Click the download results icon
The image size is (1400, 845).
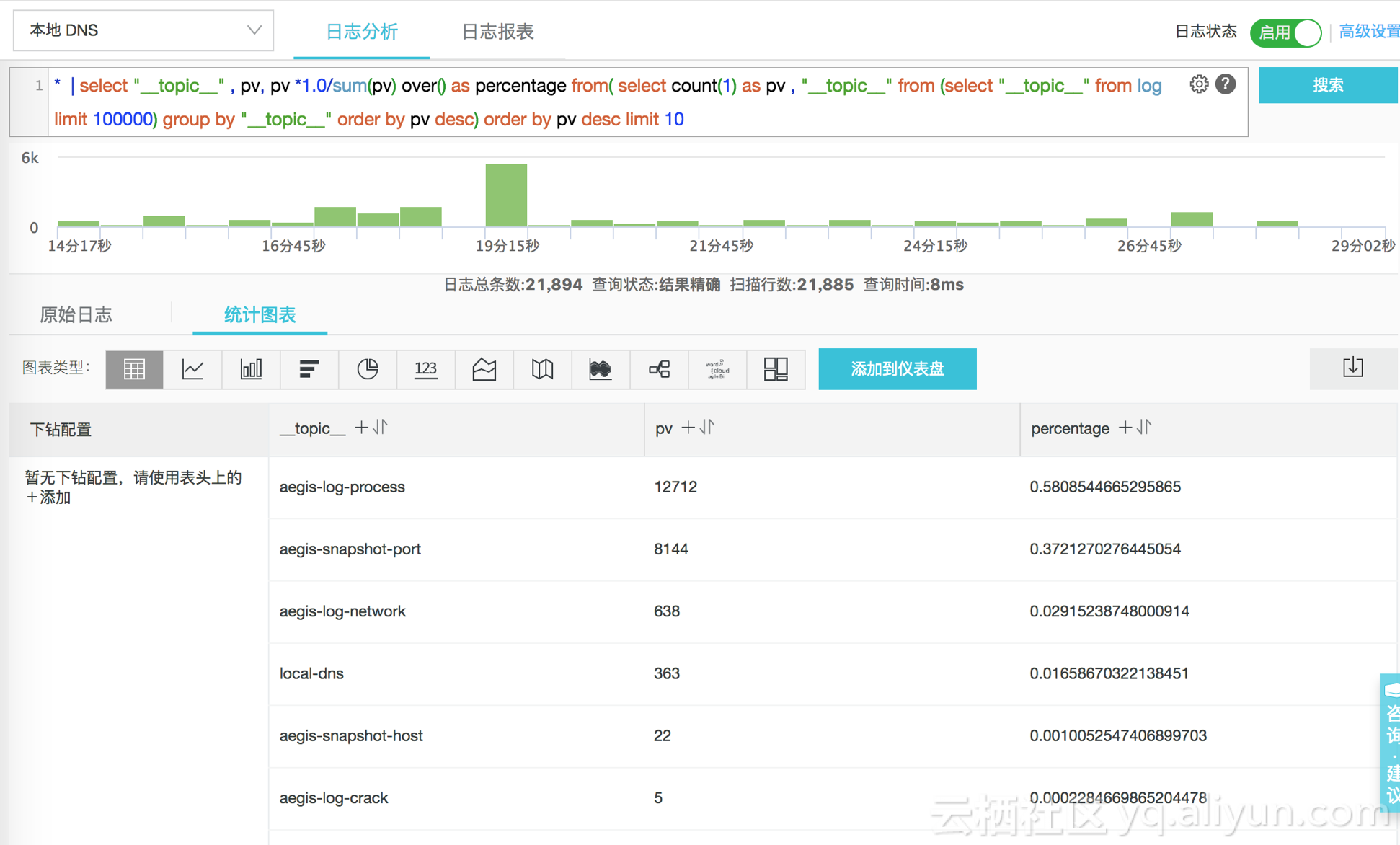[x=1353, y=368]
